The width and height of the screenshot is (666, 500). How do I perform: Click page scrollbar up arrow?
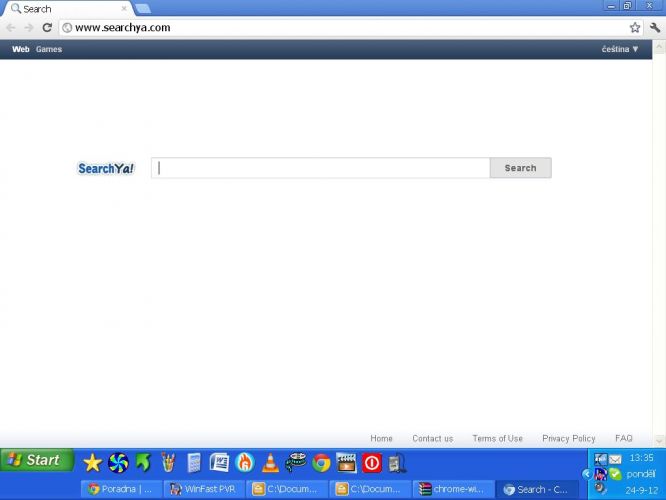pos(659,46)
